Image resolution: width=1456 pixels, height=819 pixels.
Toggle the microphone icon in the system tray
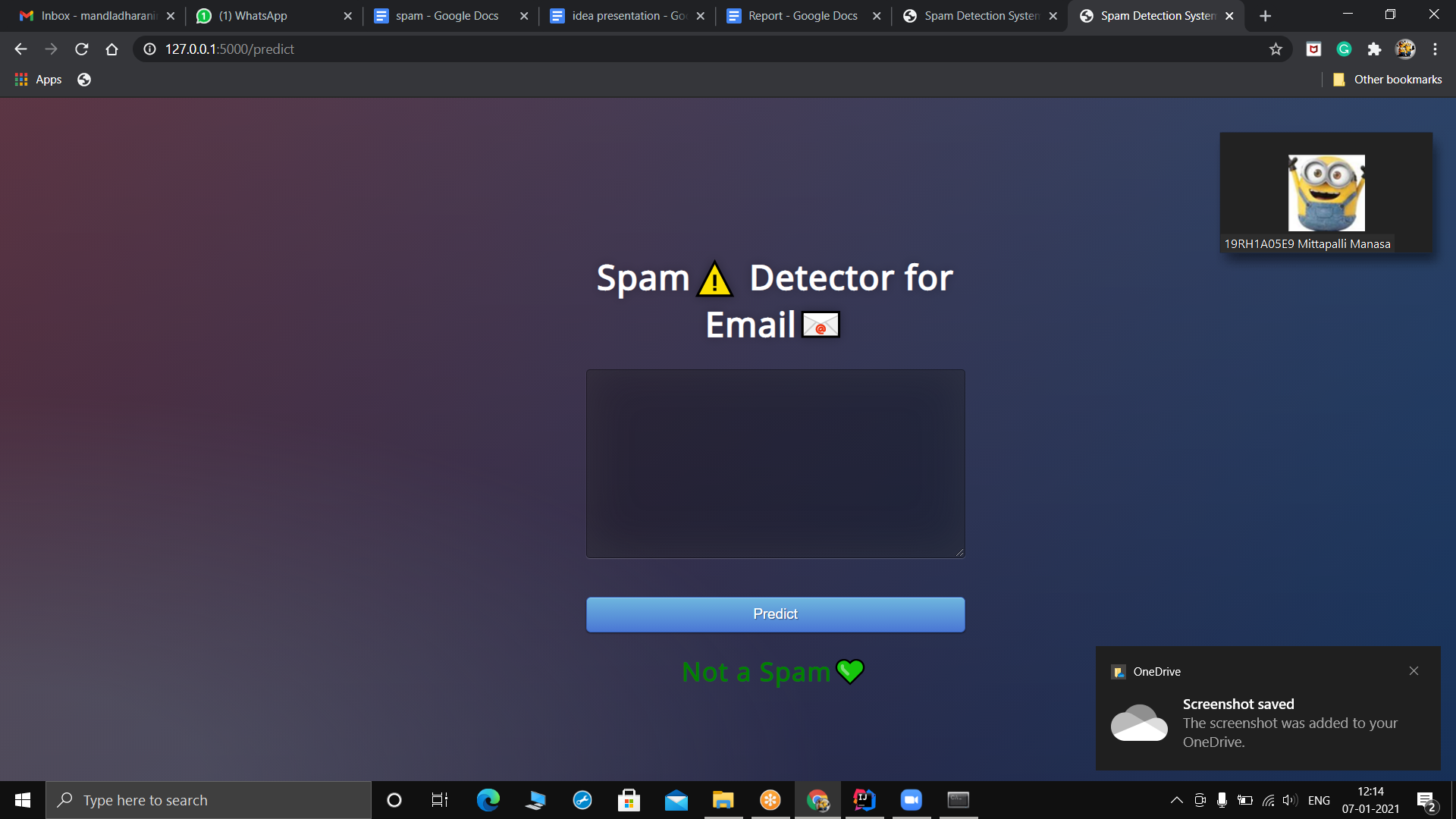(x=1222, y=800)
